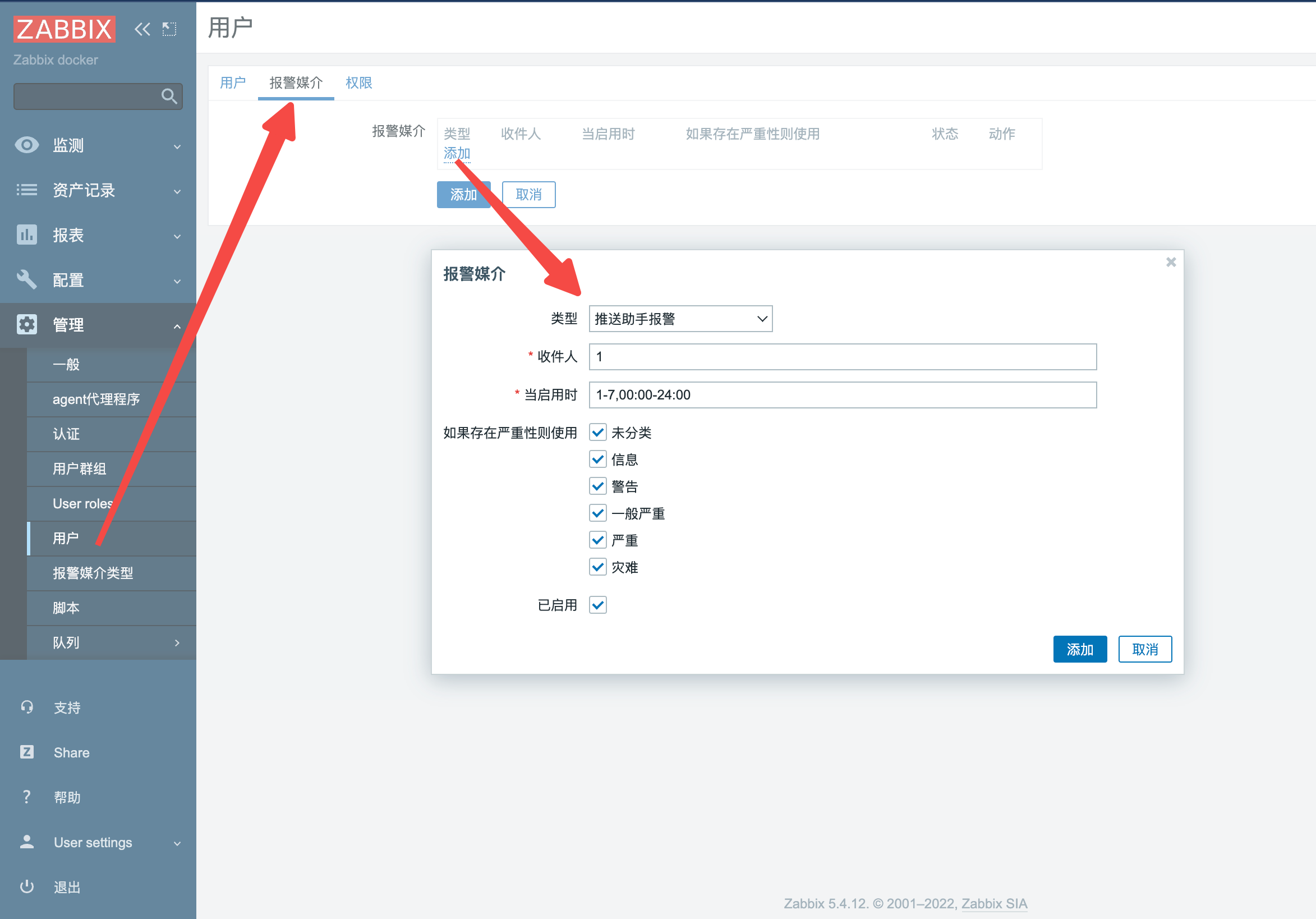Switch to the 权限 tab
Image resolution: width=1316 pixels, height=919 pixels.
tap(359, 83)
